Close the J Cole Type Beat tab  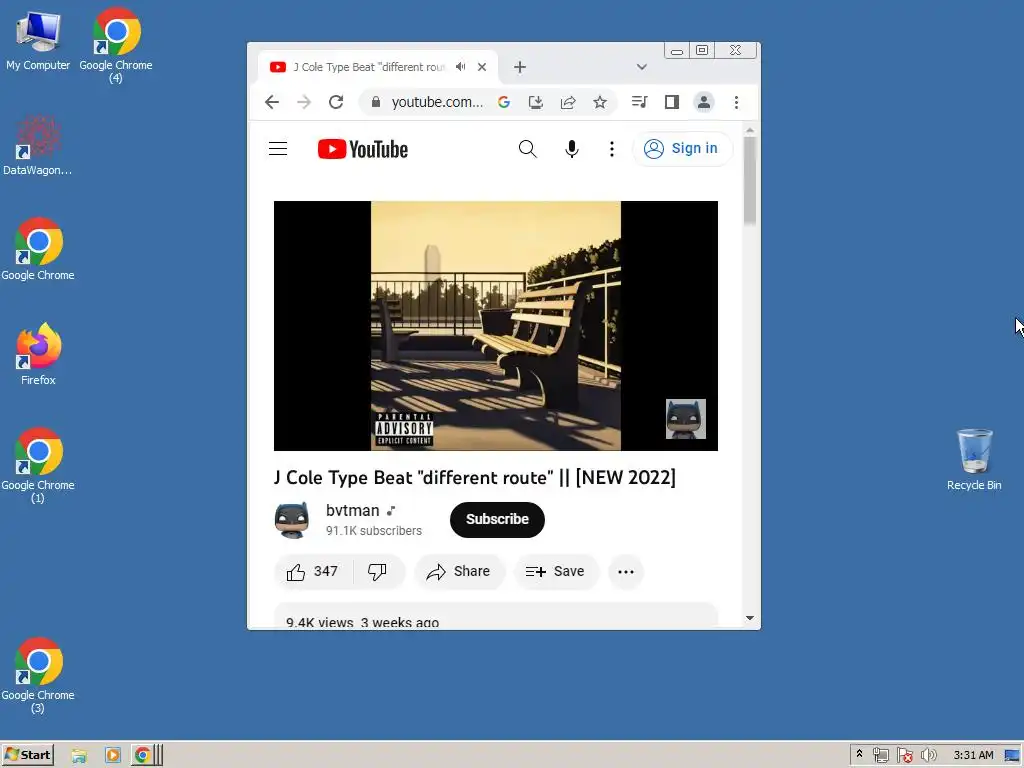(x=482, y=67)
